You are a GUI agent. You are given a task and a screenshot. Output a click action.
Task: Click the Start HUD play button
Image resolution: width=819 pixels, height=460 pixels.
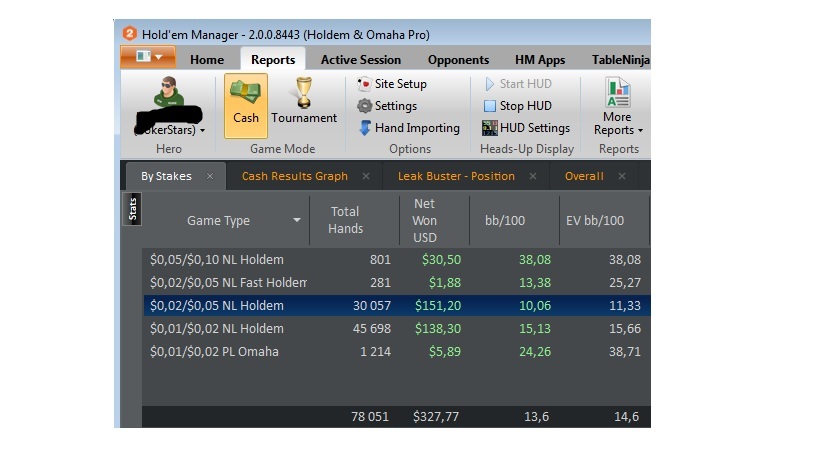pyautogui.click(x=518, y=84)
